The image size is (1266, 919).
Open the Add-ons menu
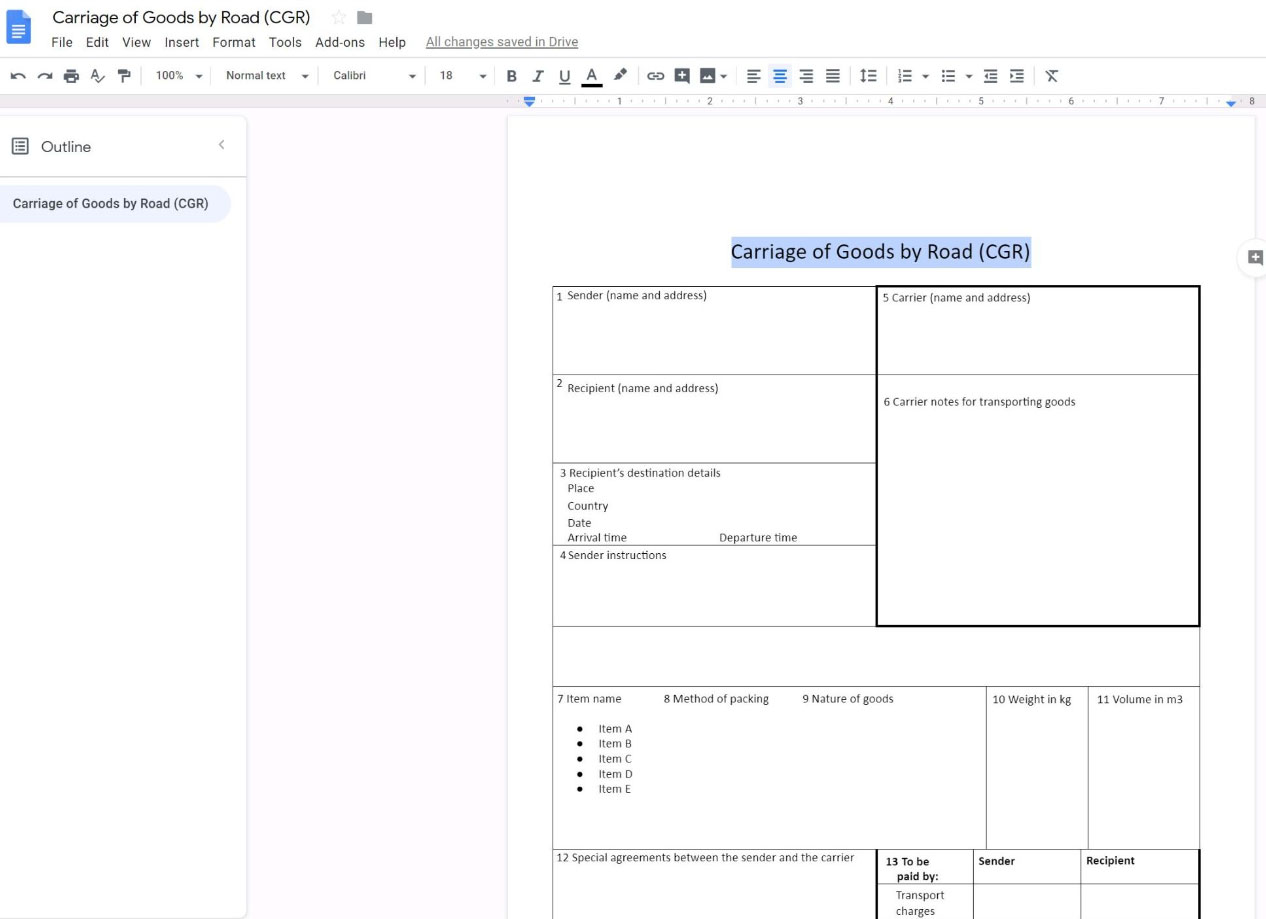[x=340, y=42]
